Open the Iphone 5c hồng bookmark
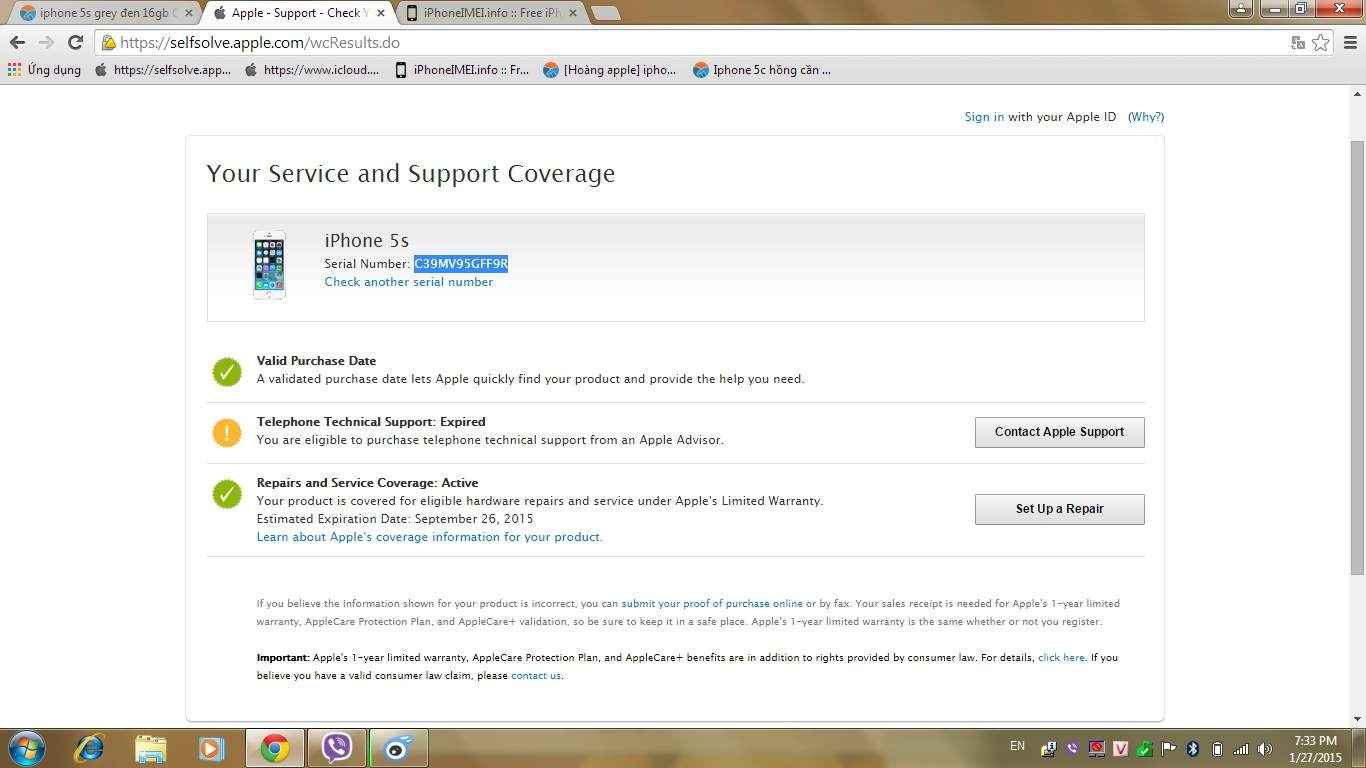 (x=762, y=70)
